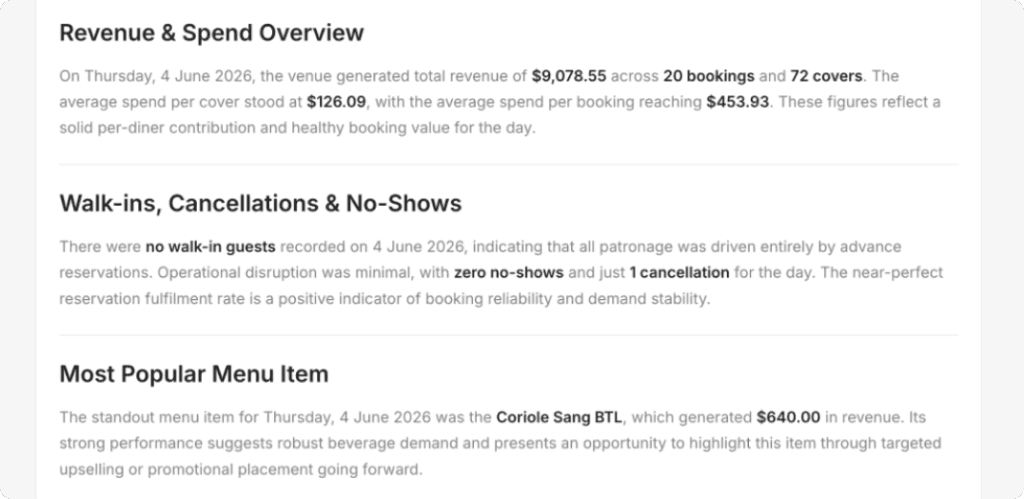Click the bold 72 covers text
The width and height of the screenshot is (1024, 499).
tap(826, 76)
